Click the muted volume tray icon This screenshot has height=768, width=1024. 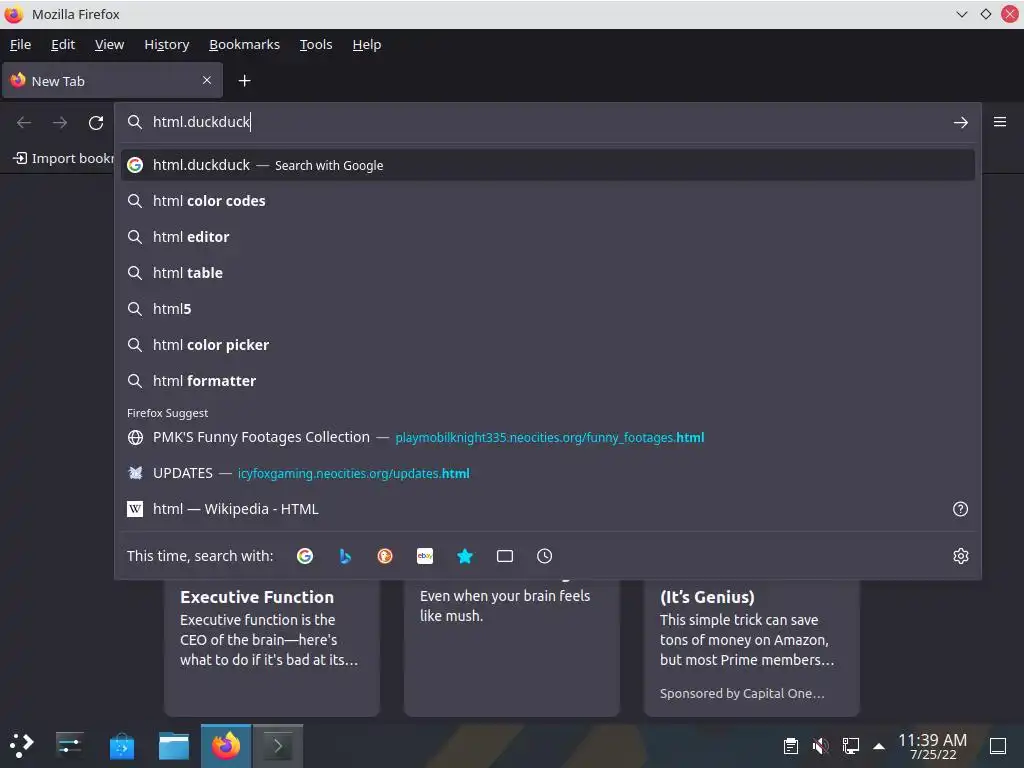coord(820,745)
